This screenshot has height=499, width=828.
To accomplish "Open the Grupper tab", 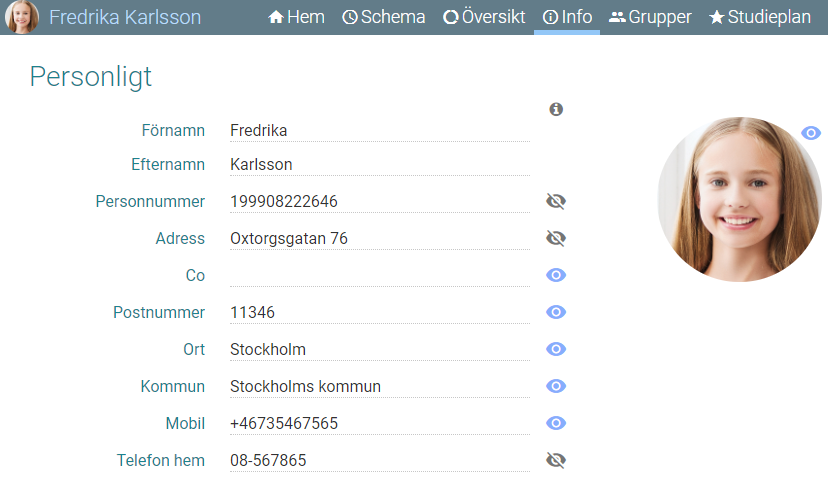I will [x=650, y=17].
